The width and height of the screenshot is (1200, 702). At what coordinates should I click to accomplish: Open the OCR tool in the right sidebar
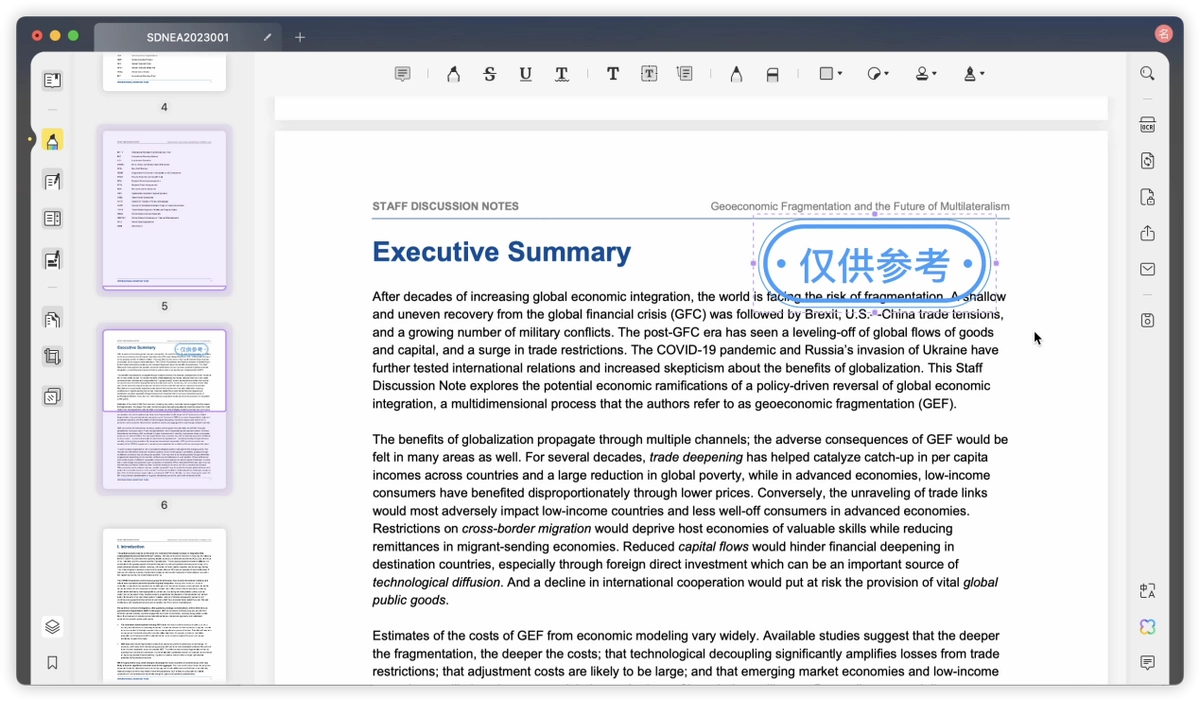pyautogui.click(x=1147, y=125)
